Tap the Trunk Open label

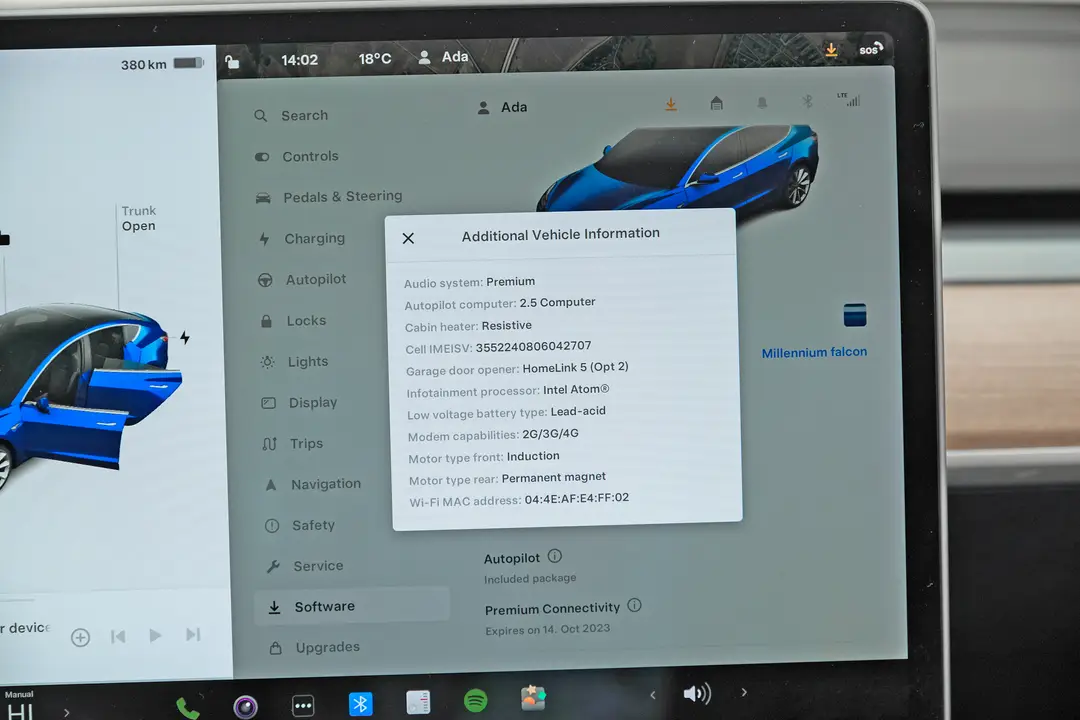[138, 218]
